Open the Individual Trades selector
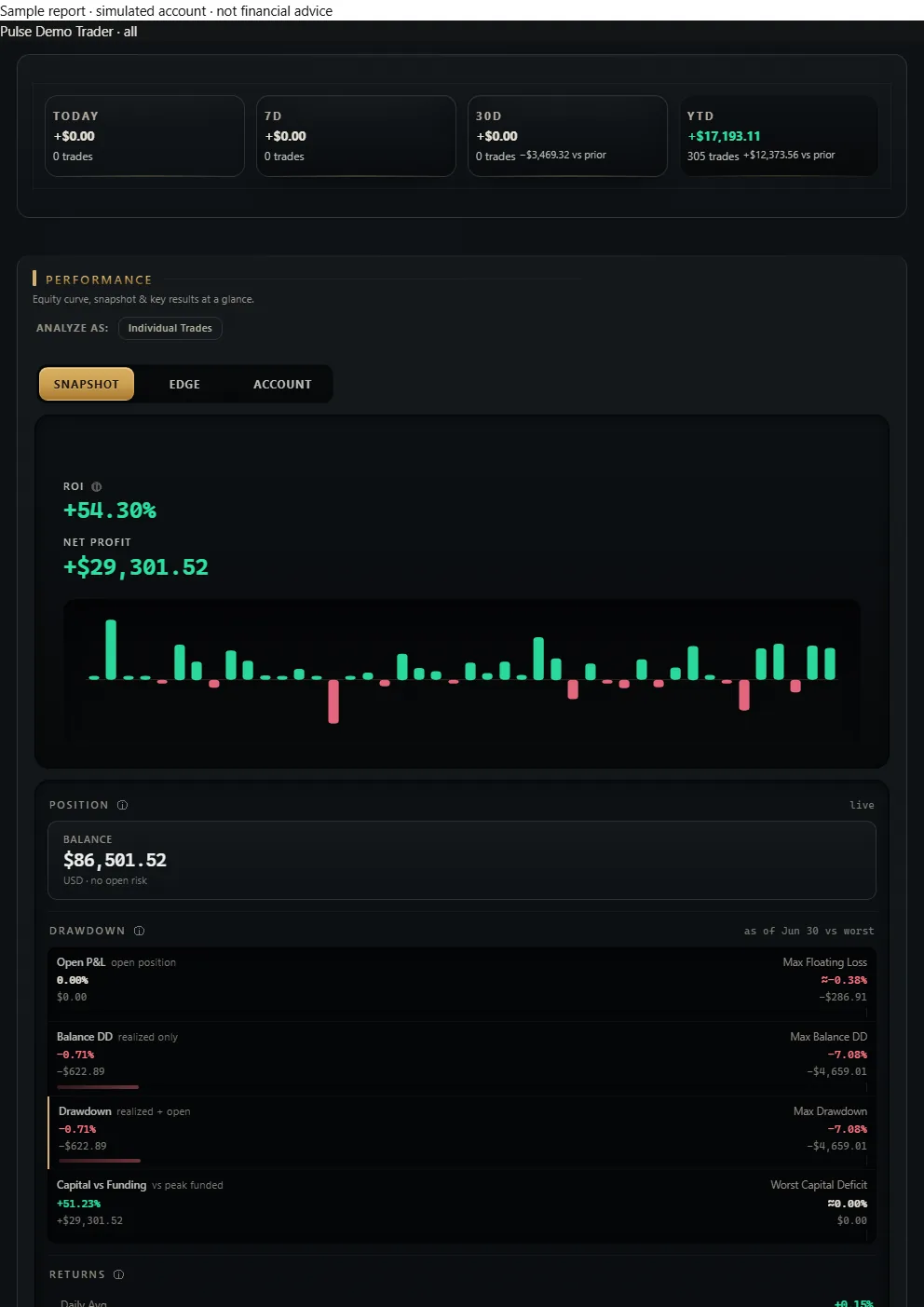Viewport: 924px width, 1307px height. click(x=170, y=328)
